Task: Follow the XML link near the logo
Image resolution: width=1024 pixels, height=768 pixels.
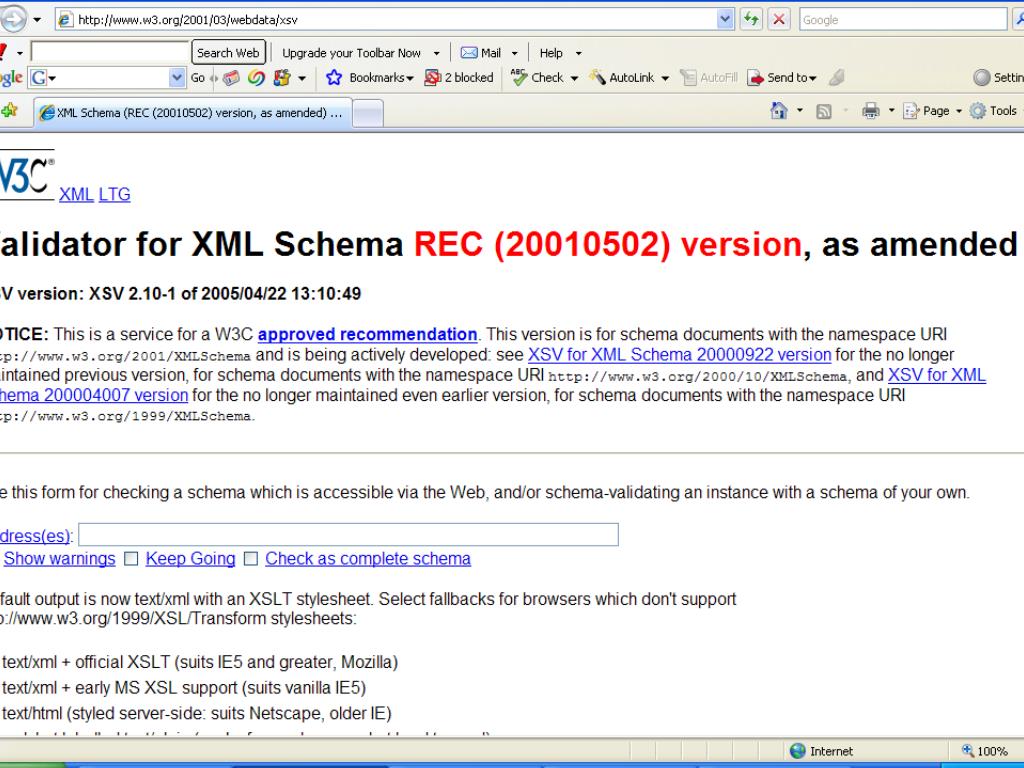Action: point(76,195)
